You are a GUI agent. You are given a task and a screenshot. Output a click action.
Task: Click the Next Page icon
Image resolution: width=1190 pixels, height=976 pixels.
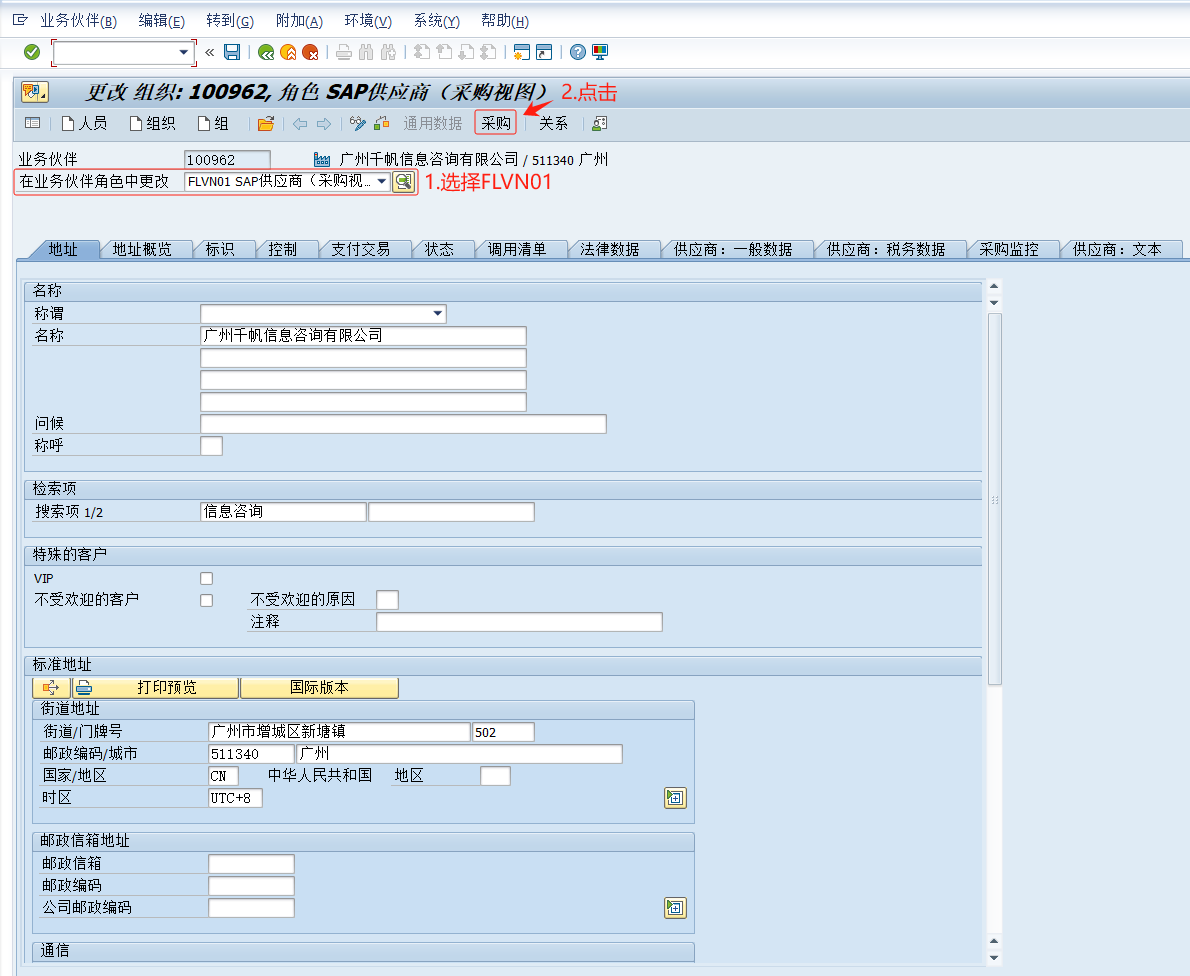[x=467, y=52]
